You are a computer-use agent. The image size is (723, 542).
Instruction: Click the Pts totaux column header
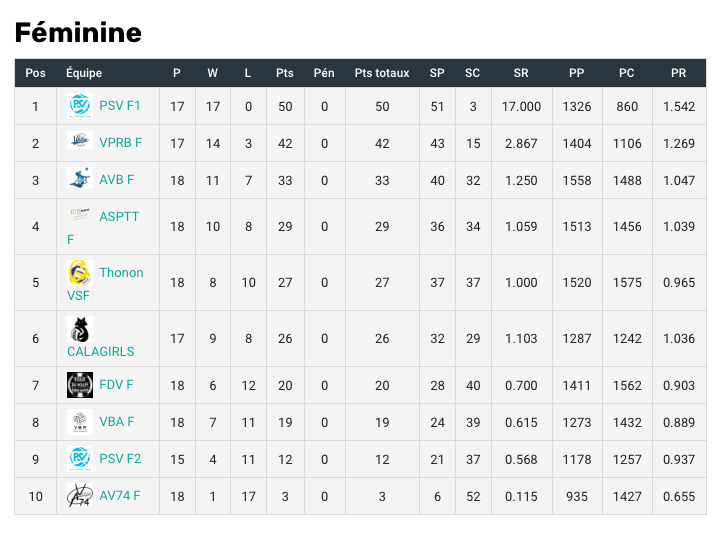(x=382, y=73)
